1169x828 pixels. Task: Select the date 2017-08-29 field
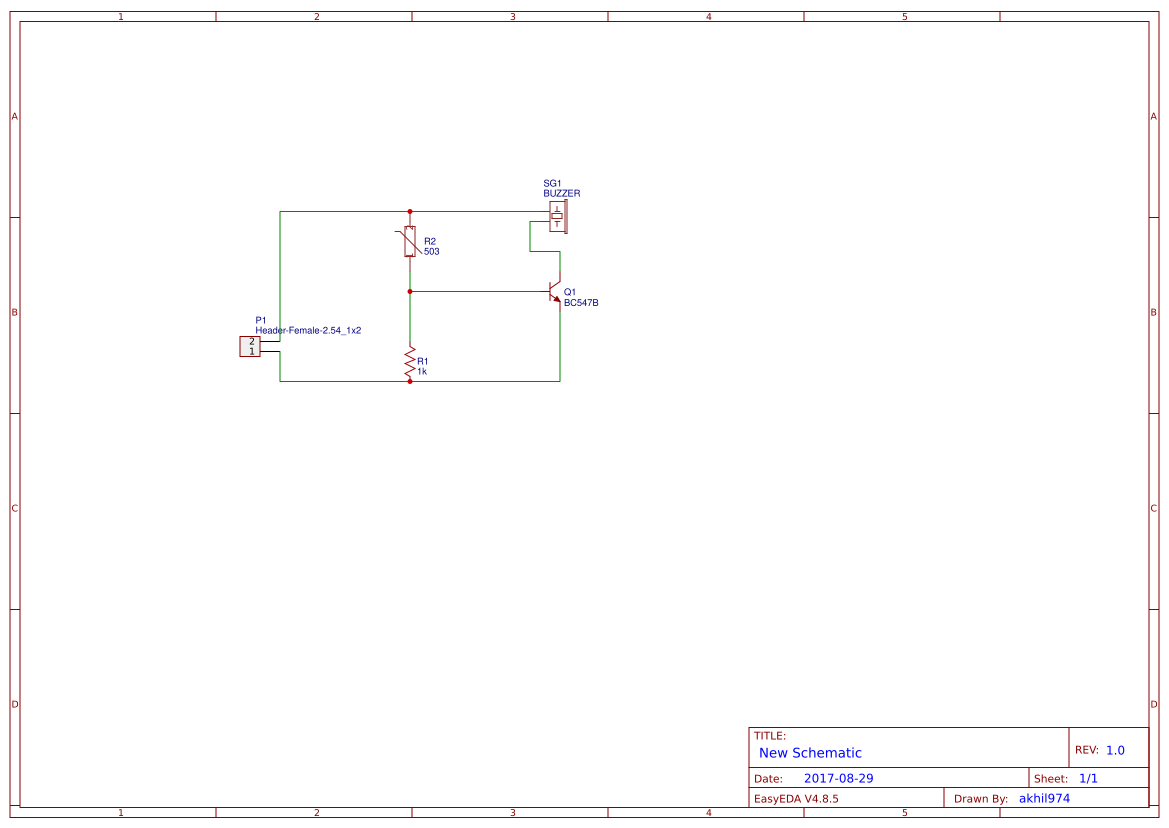pyautogui.click(x=838, y=778)
